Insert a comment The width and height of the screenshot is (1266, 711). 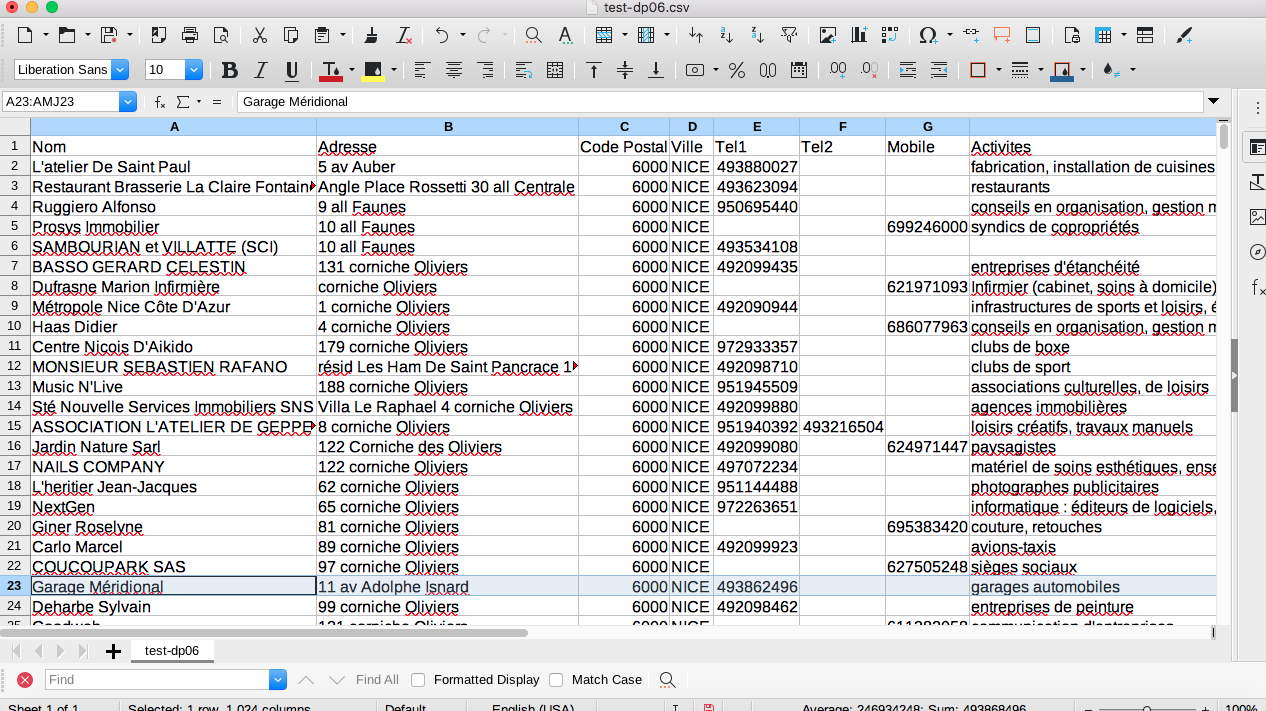point(1002,36)
